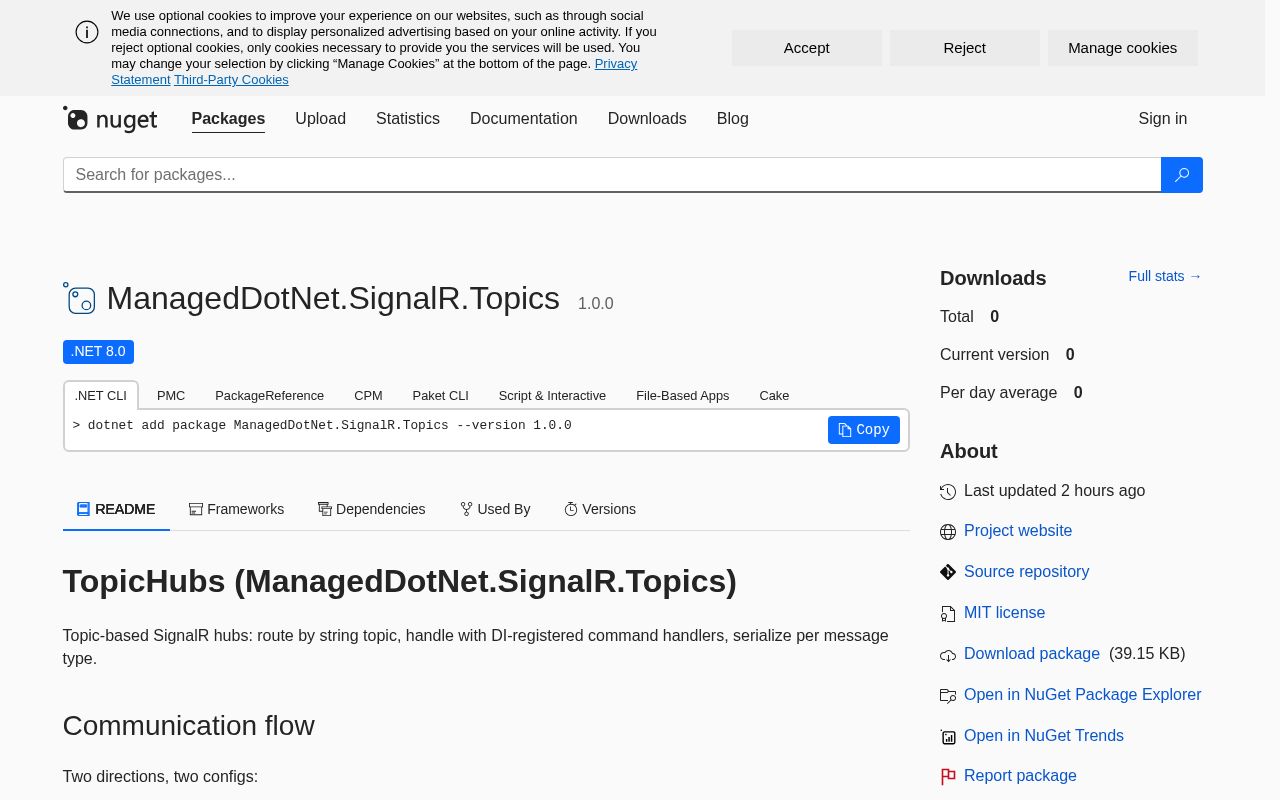Click Sign in

1163,119
